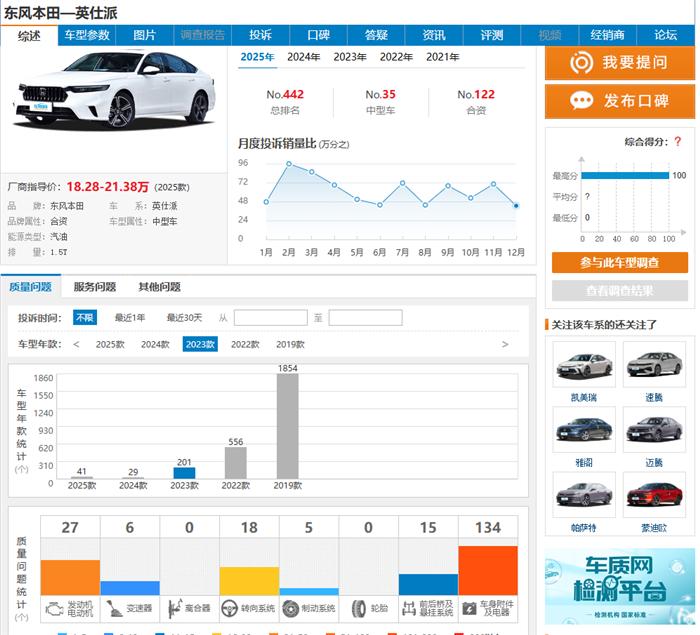
Task: Switch ranking to the 2024年 tab
Action: click(x=304, y=57)
